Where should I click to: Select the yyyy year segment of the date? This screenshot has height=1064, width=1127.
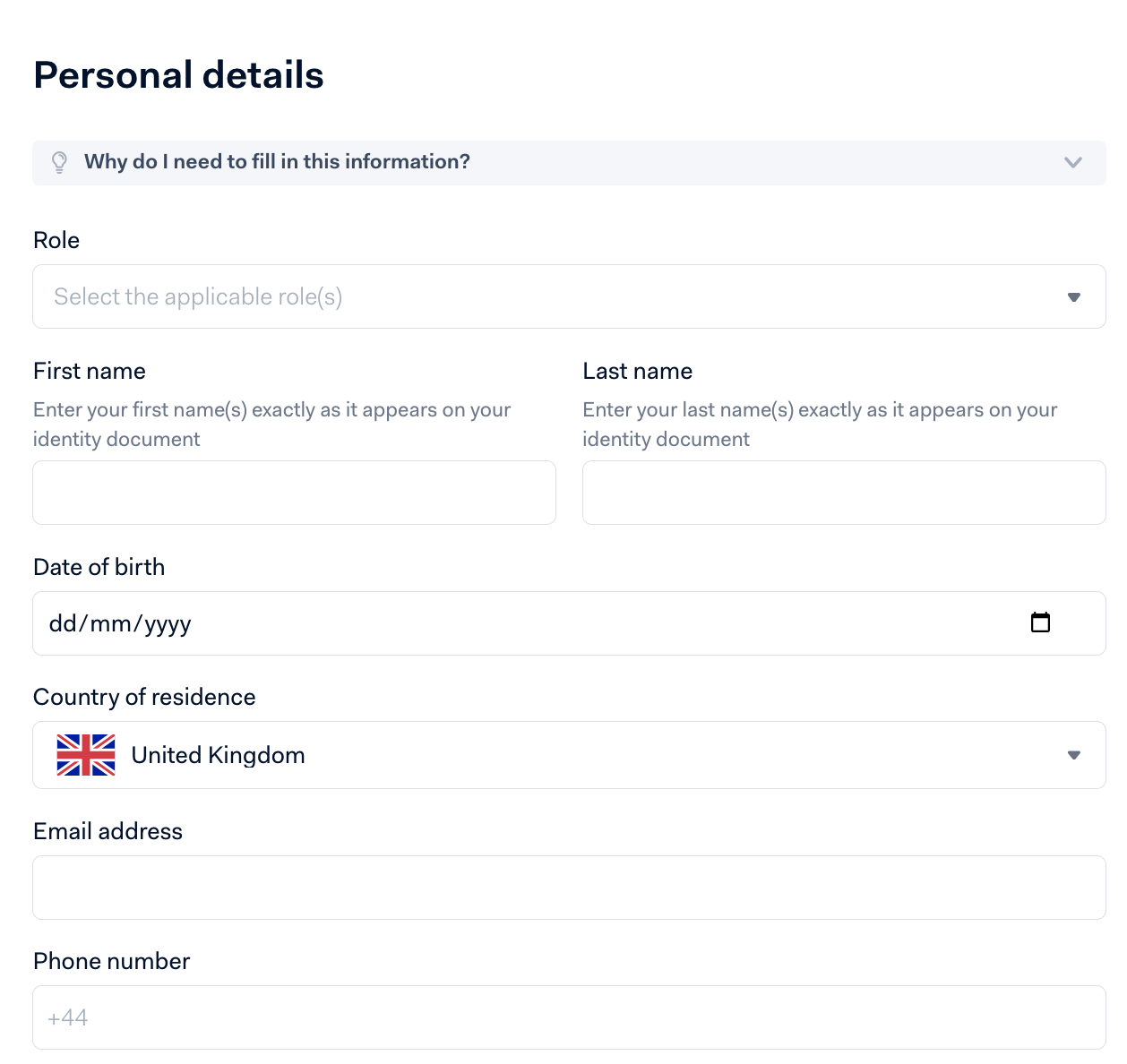coord(168,623)
